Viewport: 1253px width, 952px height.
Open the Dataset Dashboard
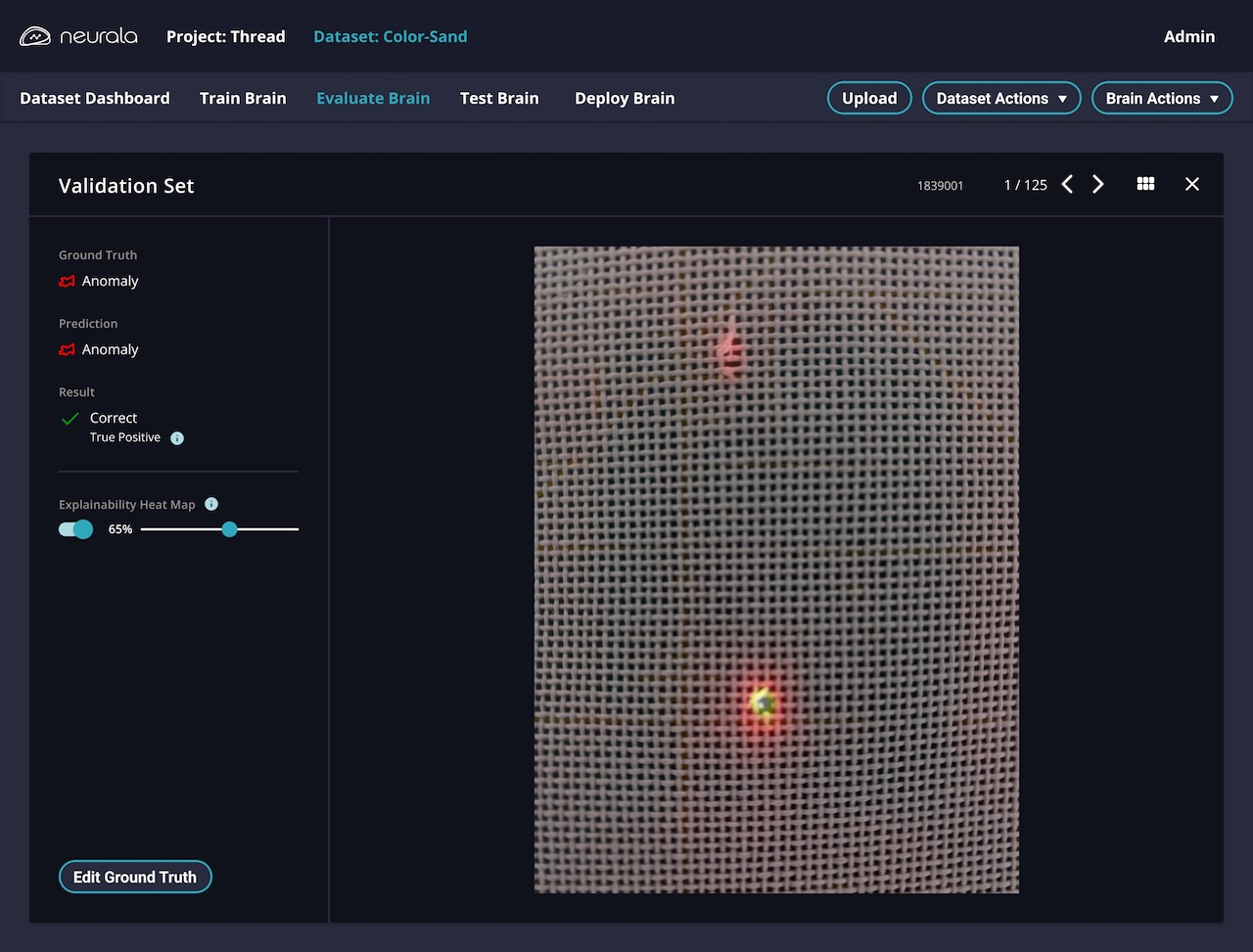(94, 98)
